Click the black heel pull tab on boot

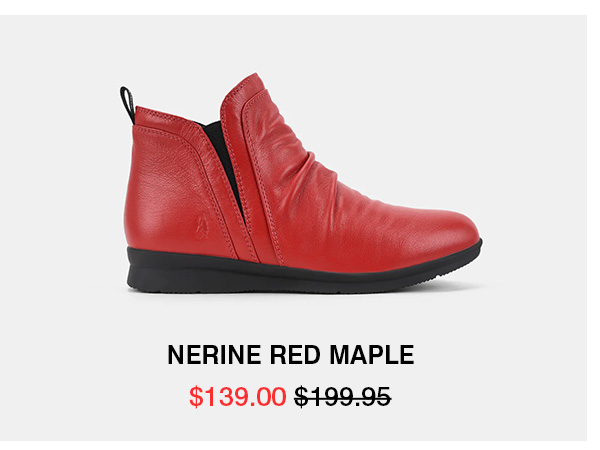coord(127,104)
